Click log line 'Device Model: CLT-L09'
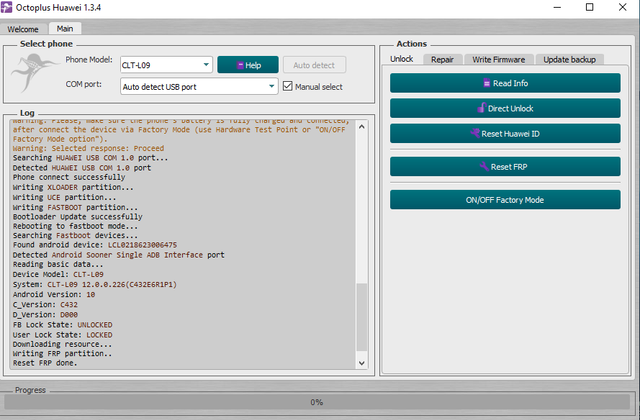640x420 pixels. pyautogui.click(x=58, y=274)
